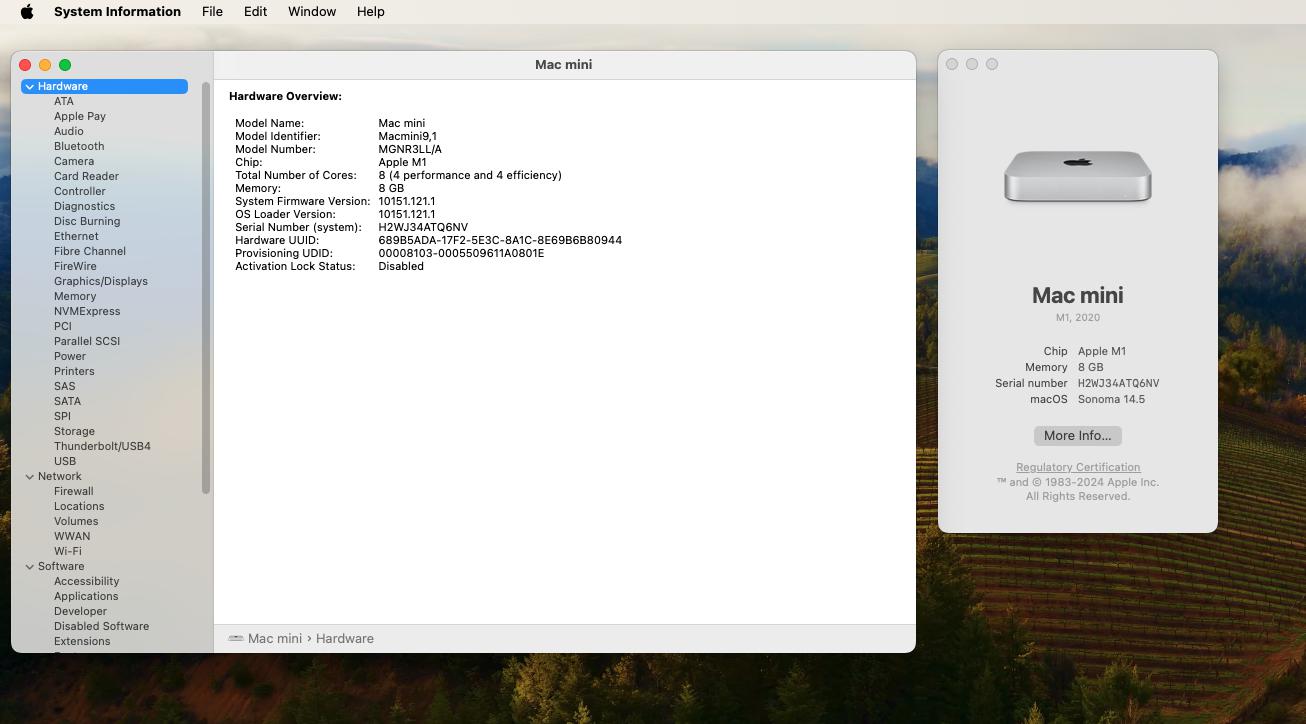Image resolution: width=1306 pixels, height=724 pixels.
Task: Select Ethernet in the sidebar
Action: pos(76,236)
